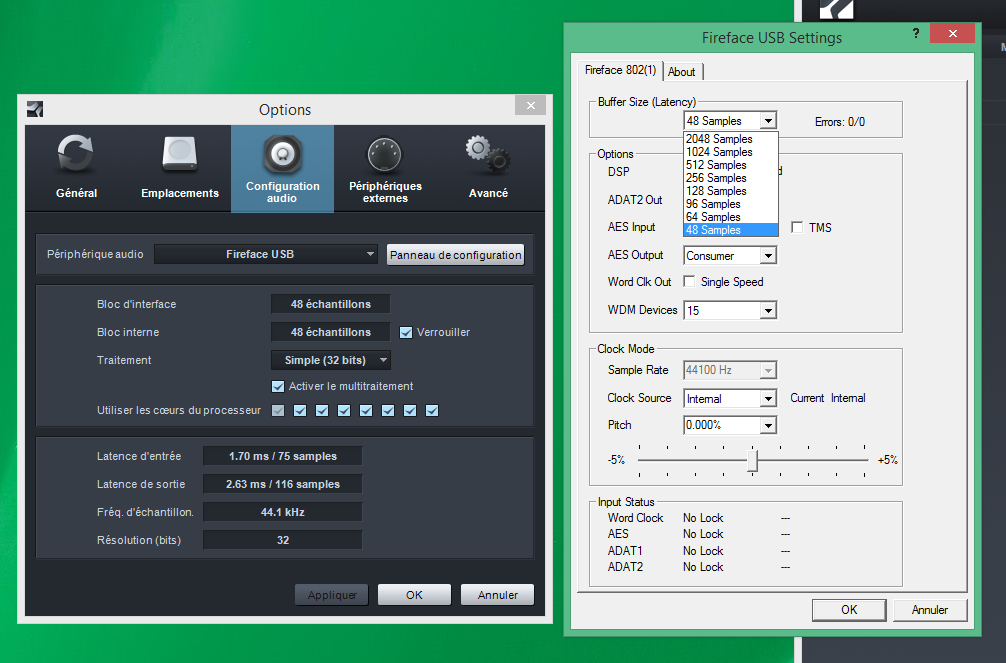This screenshot has width=1006, height=663.
Task: Click the Pitch slider handle
Action: pyautogui.click(x=752, y=460)
